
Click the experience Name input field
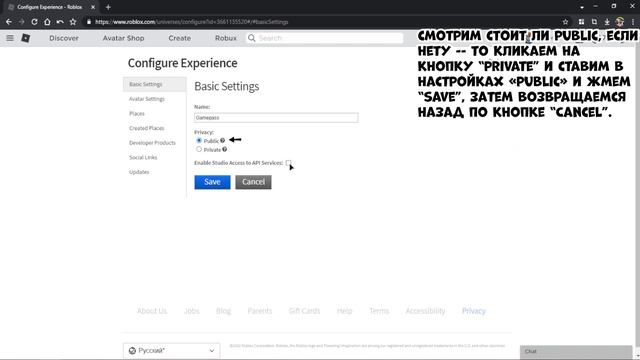click(x=276, y=118)
